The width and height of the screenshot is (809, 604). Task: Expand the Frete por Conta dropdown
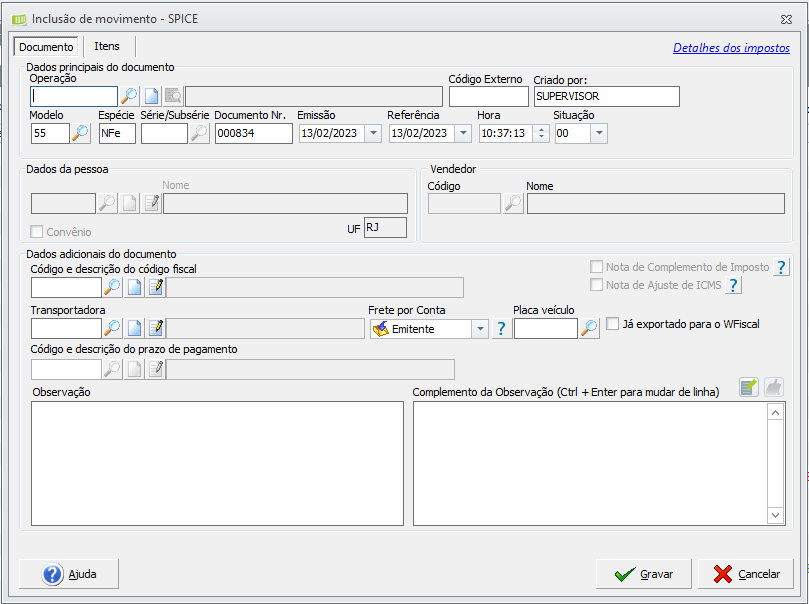[480, 329]
